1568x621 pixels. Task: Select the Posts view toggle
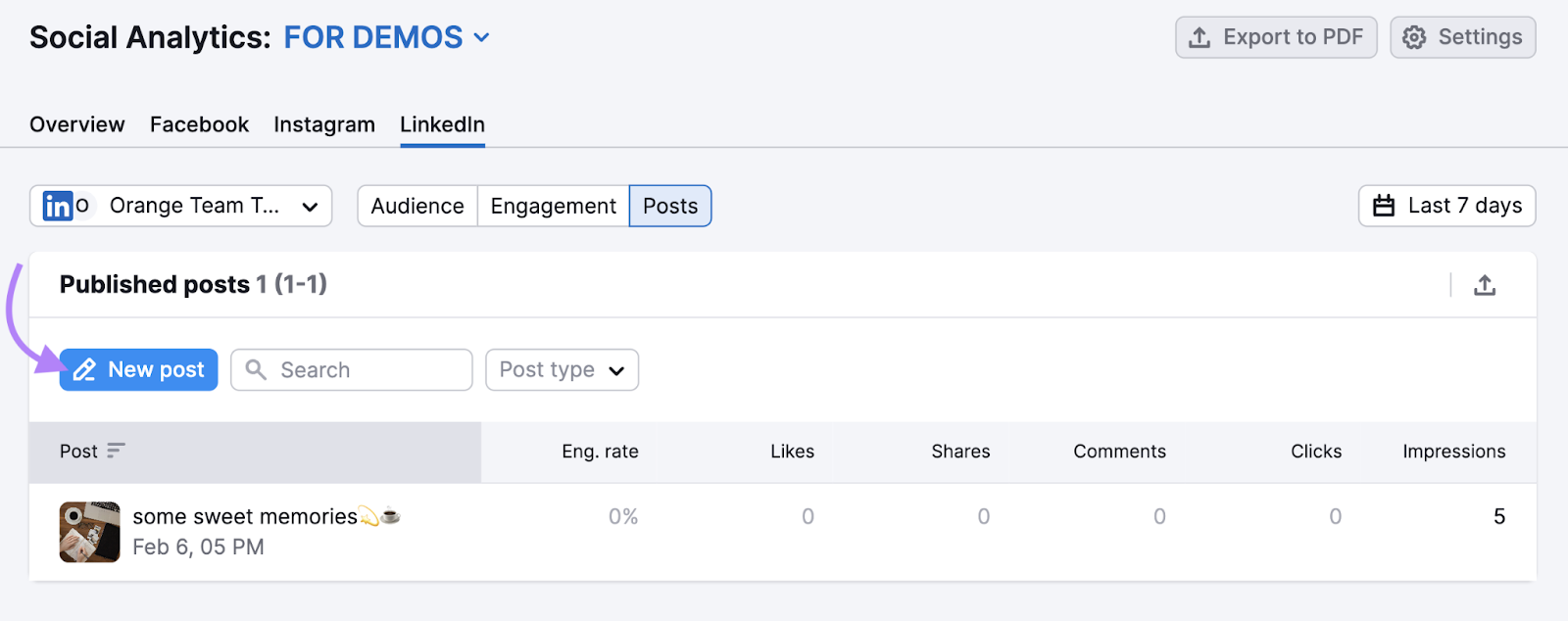click(670, 206)
